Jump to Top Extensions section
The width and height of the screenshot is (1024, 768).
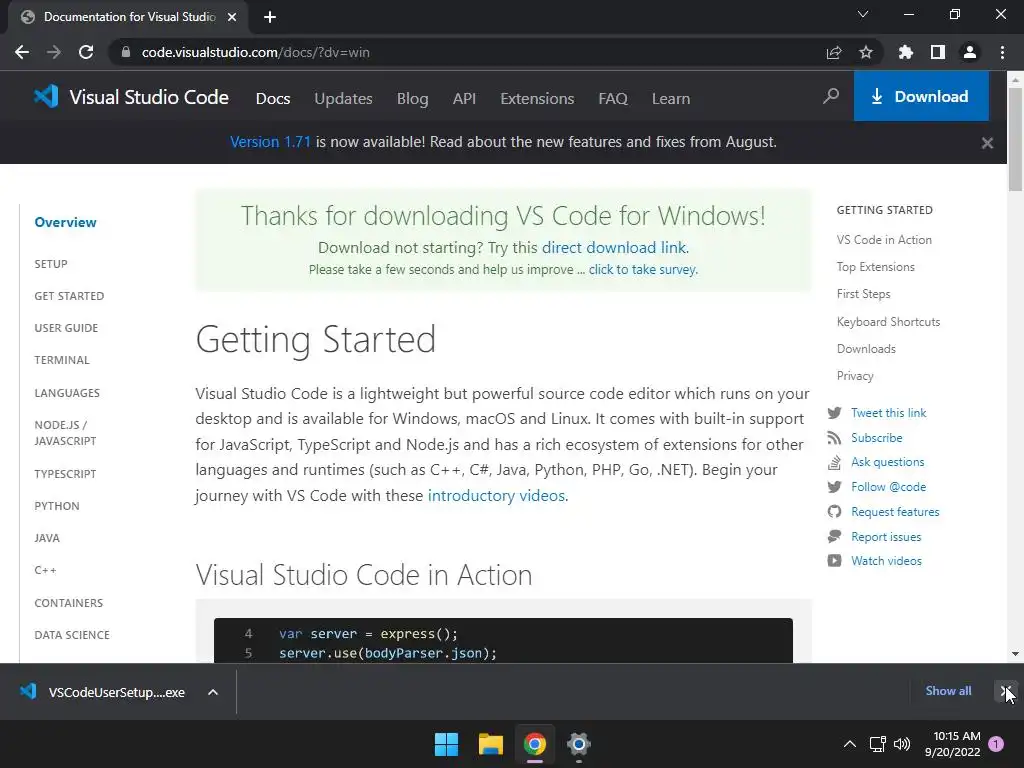876,266
